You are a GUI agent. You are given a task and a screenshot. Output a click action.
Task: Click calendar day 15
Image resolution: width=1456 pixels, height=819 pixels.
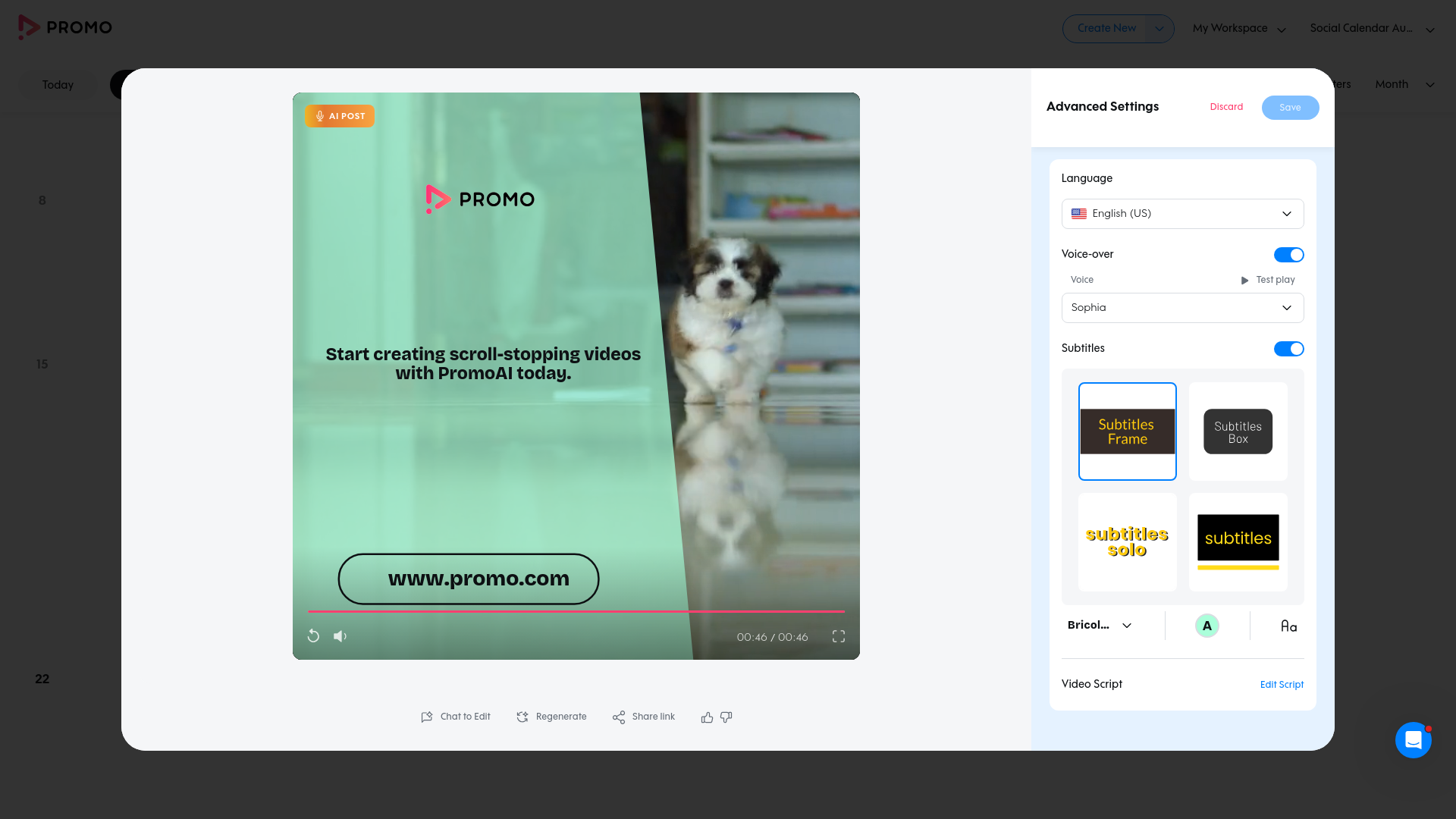42,365
